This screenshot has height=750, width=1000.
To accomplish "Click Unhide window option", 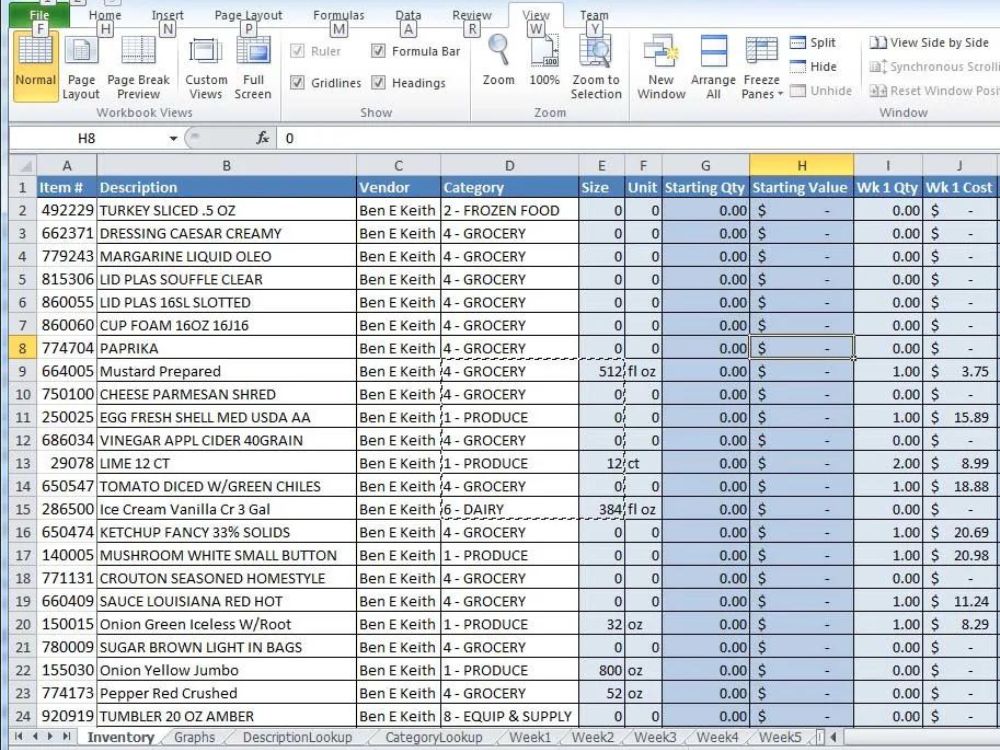I will [x=821, y=91].
